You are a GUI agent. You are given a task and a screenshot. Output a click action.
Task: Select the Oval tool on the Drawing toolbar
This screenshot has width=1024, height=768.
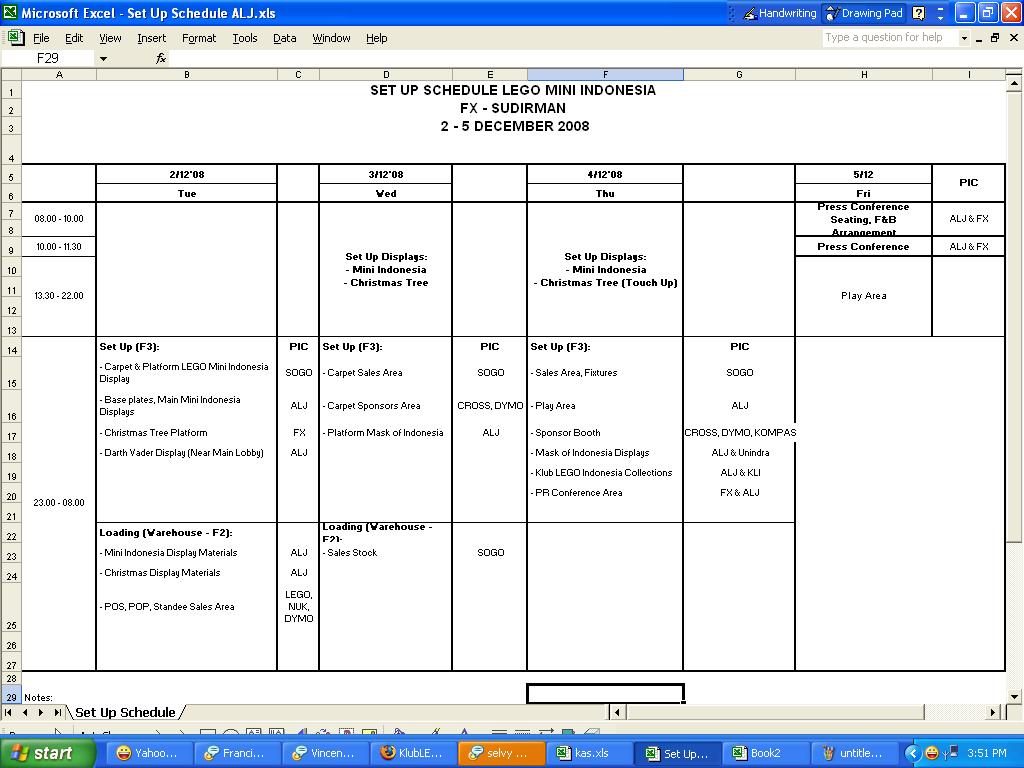[230, 729]
